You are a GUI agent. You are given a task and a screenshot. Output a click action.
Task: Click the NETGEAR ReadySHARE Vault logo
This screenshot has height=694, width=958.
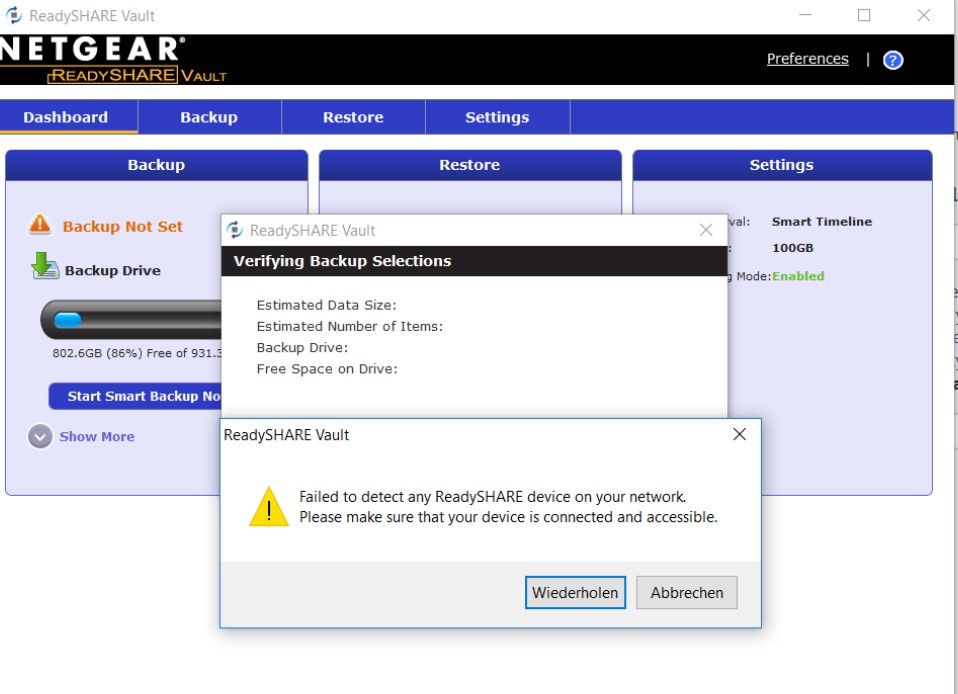(113, 60)
